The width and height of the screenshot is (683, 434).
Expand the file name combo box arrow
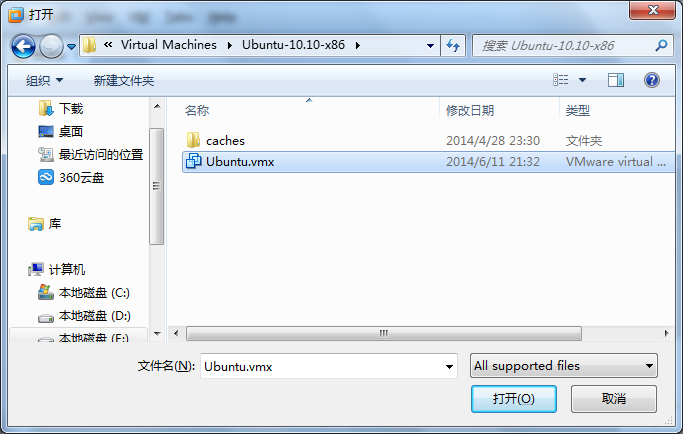[x=449, y=366]
